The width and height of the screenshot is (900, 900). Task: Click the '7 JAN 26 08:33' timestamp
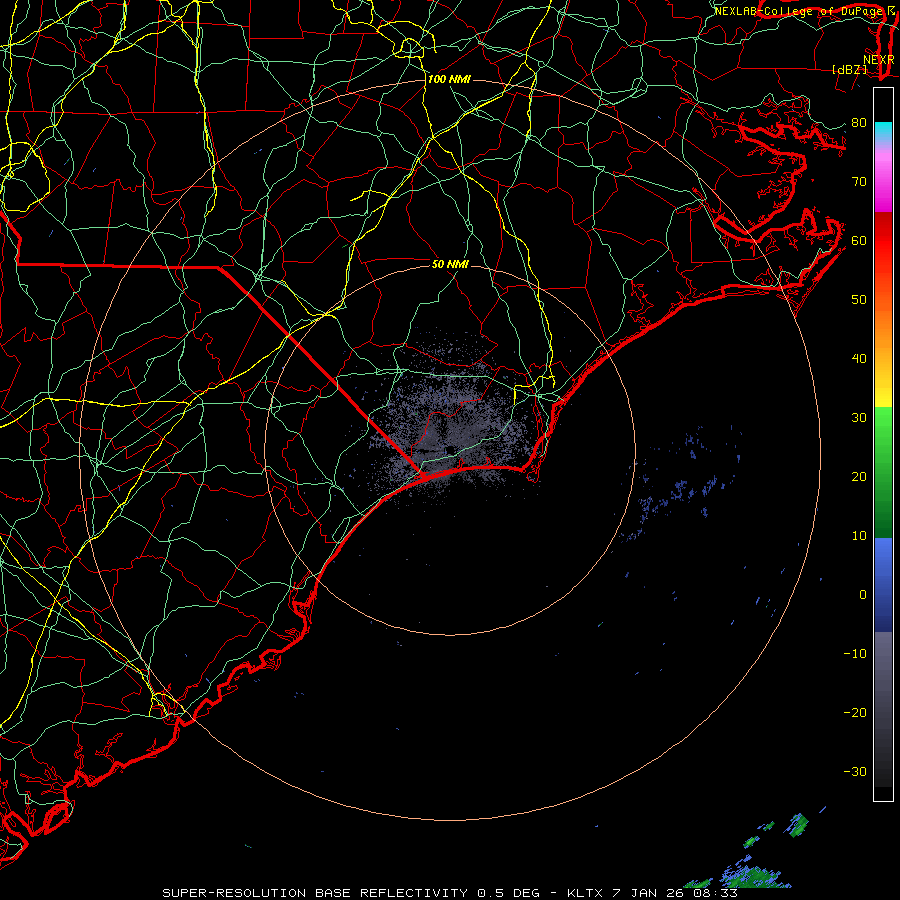pos(675,893)
